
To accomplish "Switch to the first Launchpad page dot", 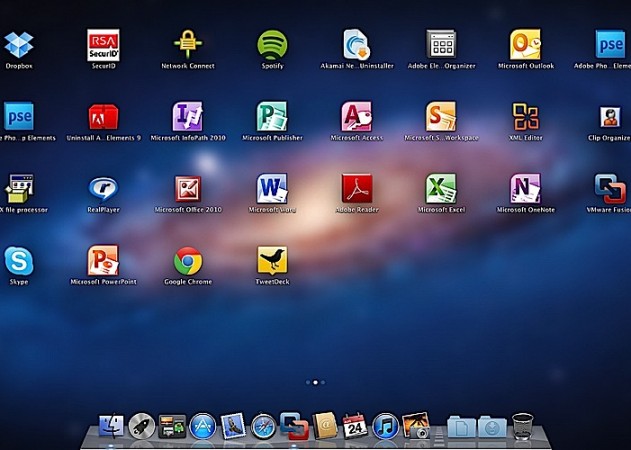I will click(x=307, y=382).
